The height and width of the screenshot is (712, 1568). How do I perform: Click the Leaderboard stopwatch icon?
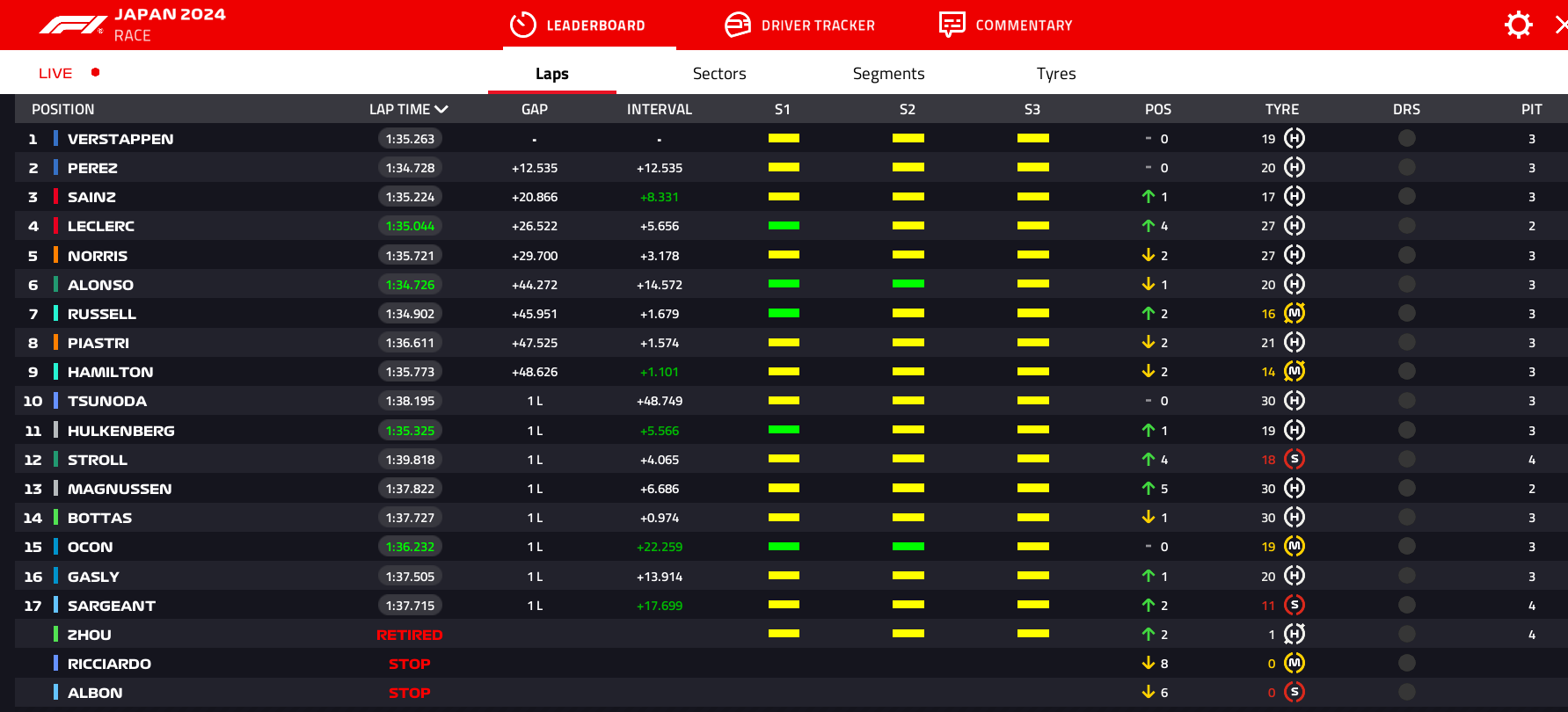tap(523, 25)
